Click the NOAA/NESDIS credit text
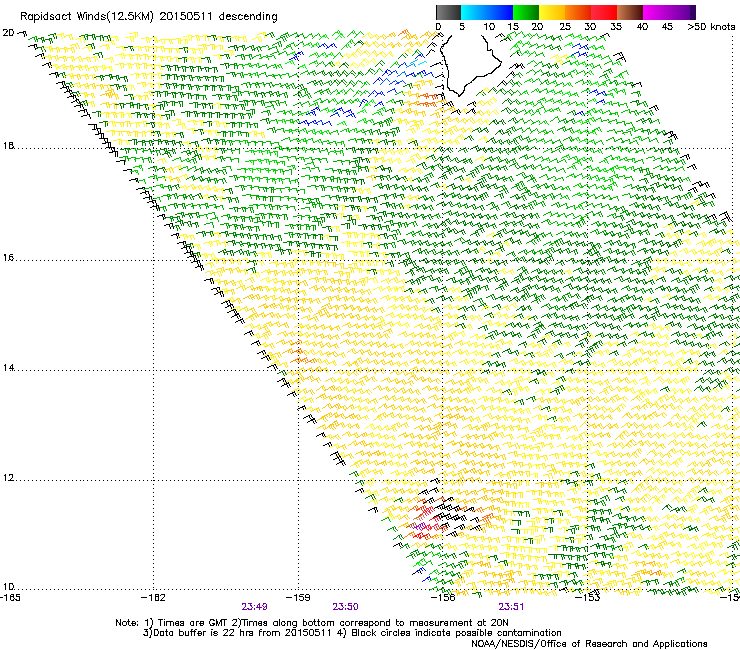The image size is (740, 650). click(x=589, y=644)
